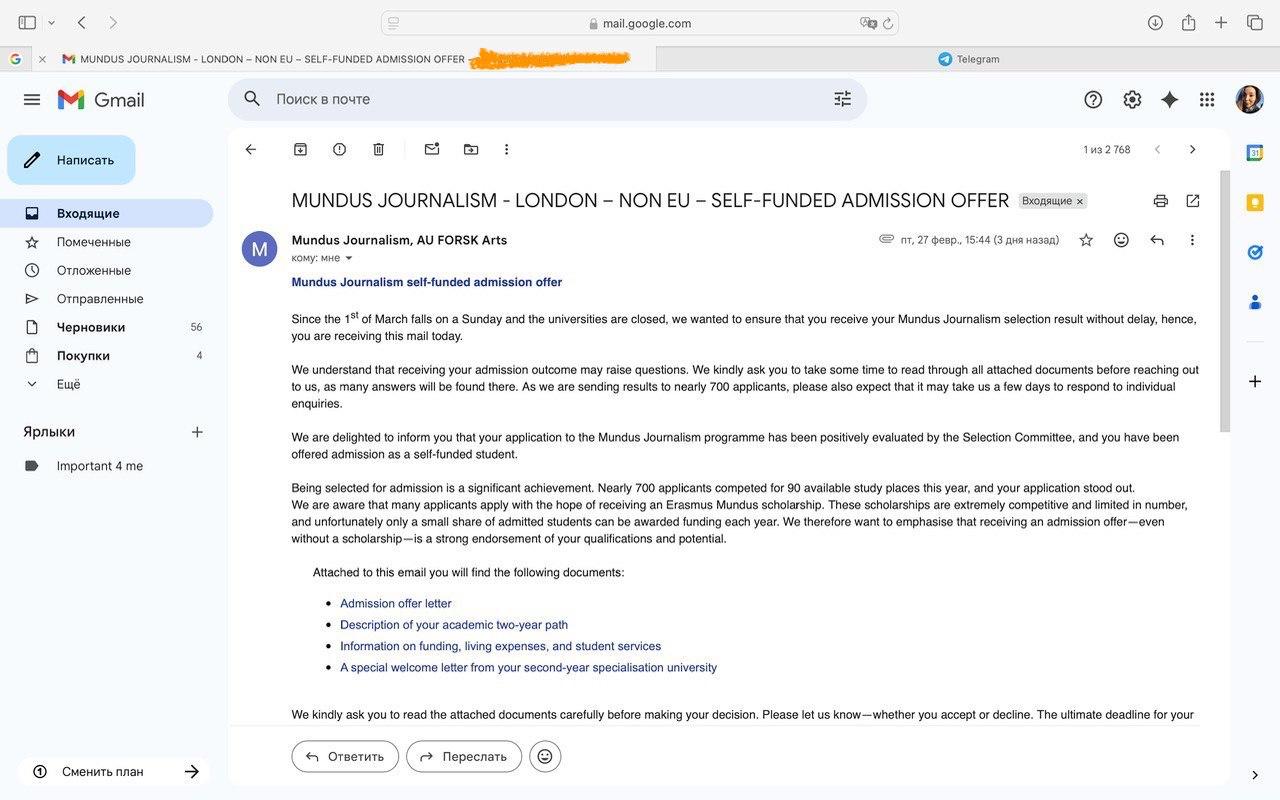This screenshot has width=1280, height=800.
Task: Delete the email using the trash icon
Action: 378,149
